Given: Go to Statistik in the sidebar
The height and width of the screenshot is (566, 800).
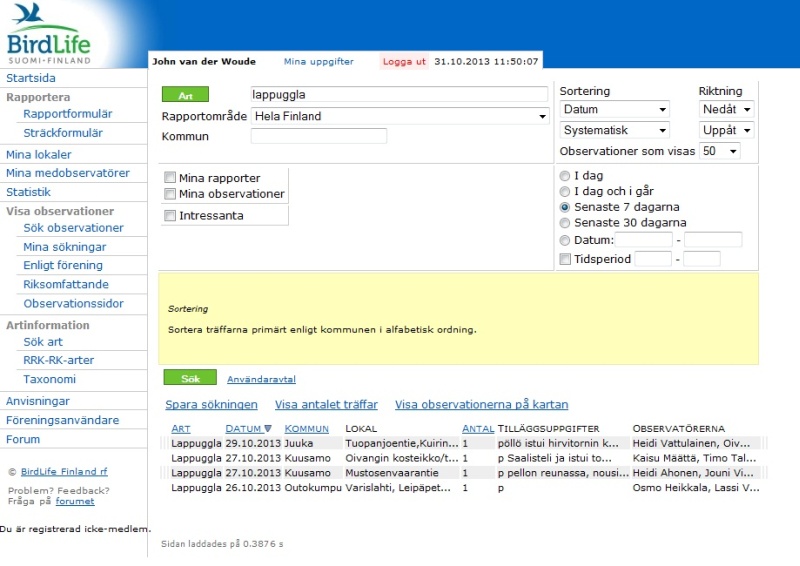Looking at the screenshot, I should 28,192.
